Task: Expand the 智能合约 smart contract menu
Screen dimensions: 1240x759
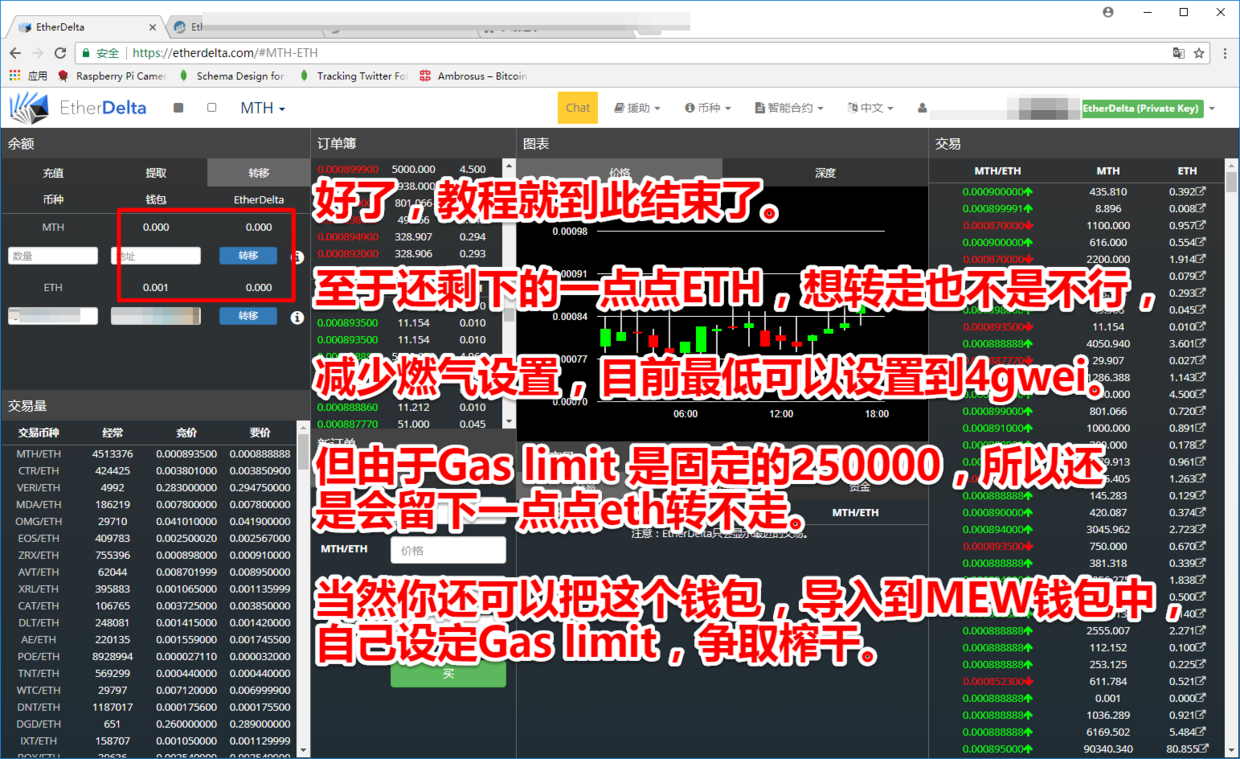Action: coord(789,108)
